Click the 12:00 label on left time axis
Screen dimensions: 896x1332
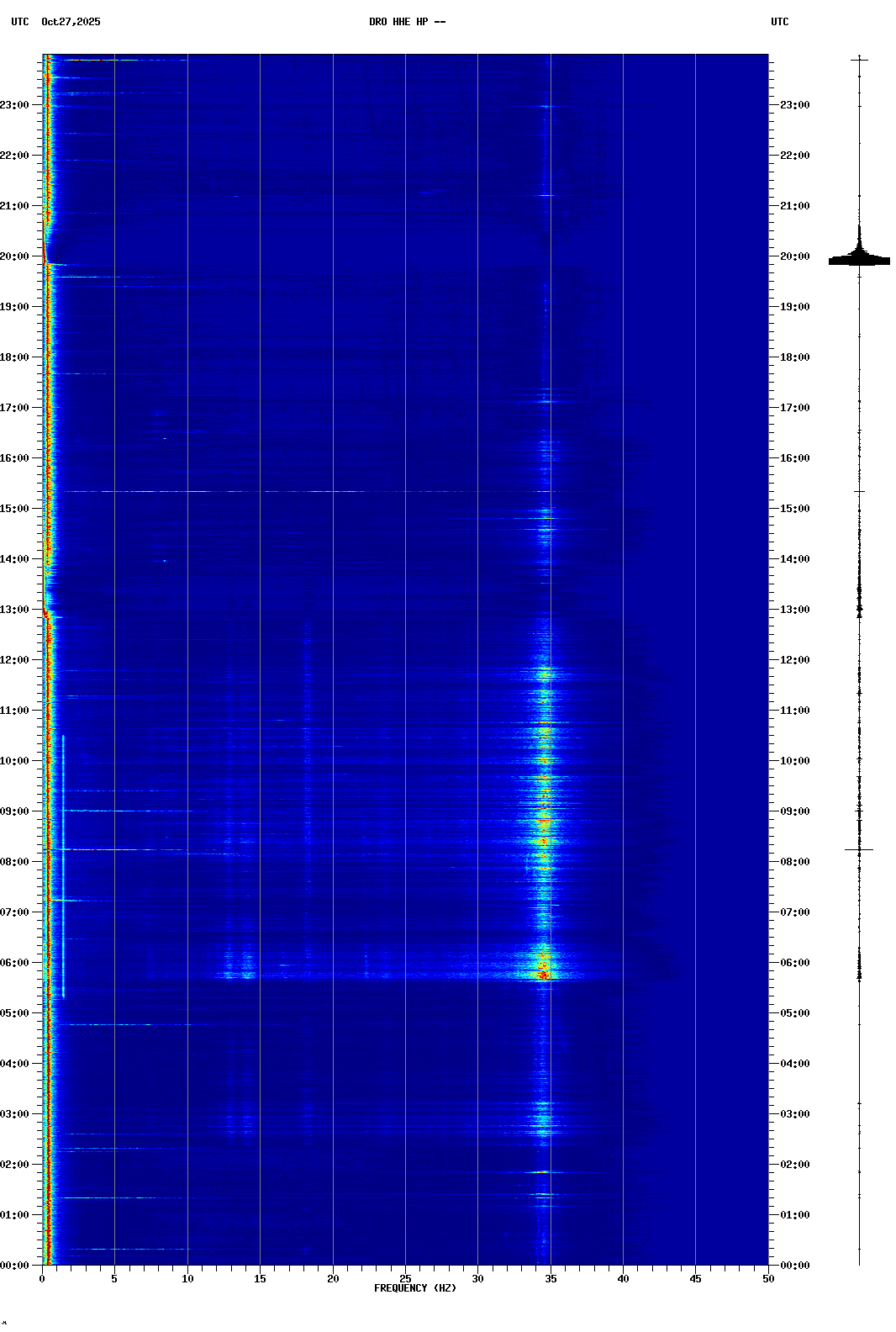(14, 660)
